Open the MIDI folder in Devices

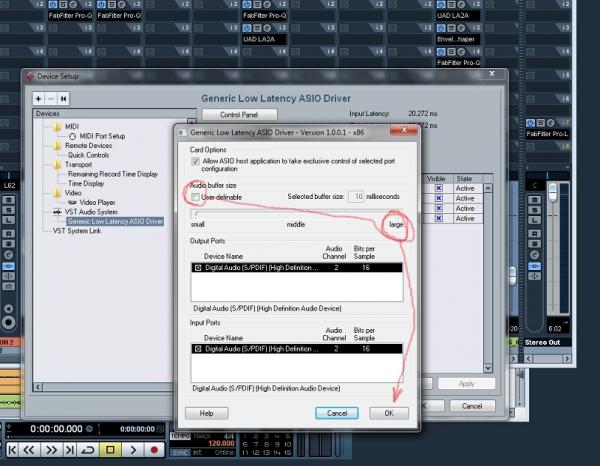(71, 127)
